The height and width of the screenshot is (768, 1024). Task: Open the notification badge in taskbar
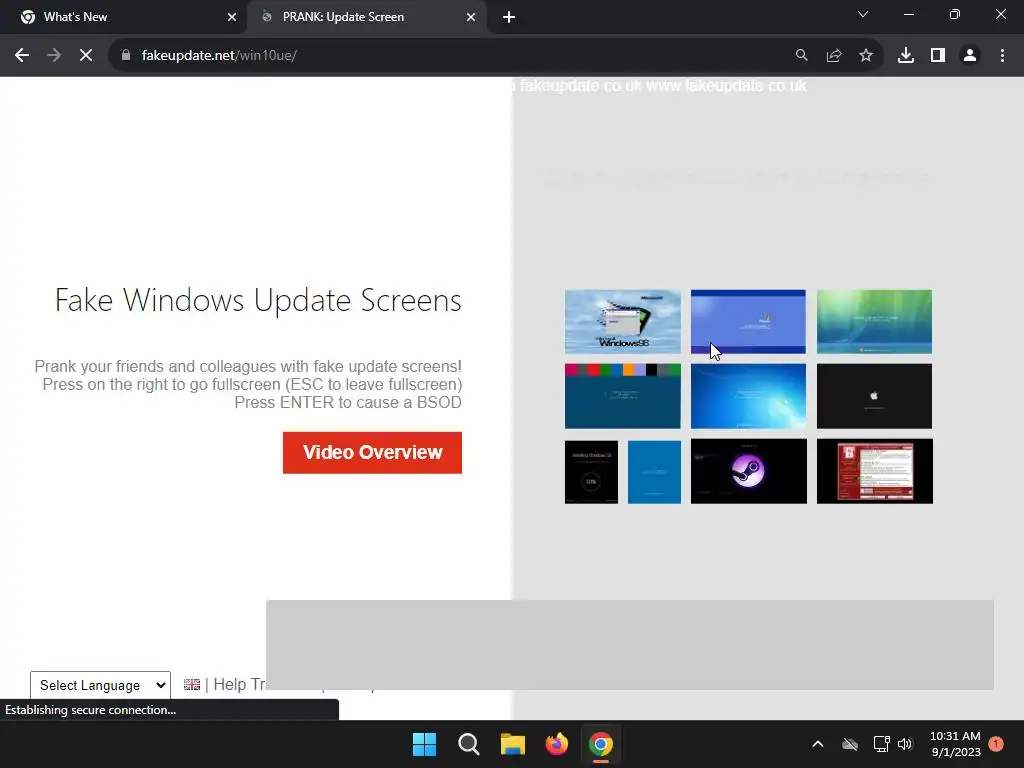(x=996, y=744)
